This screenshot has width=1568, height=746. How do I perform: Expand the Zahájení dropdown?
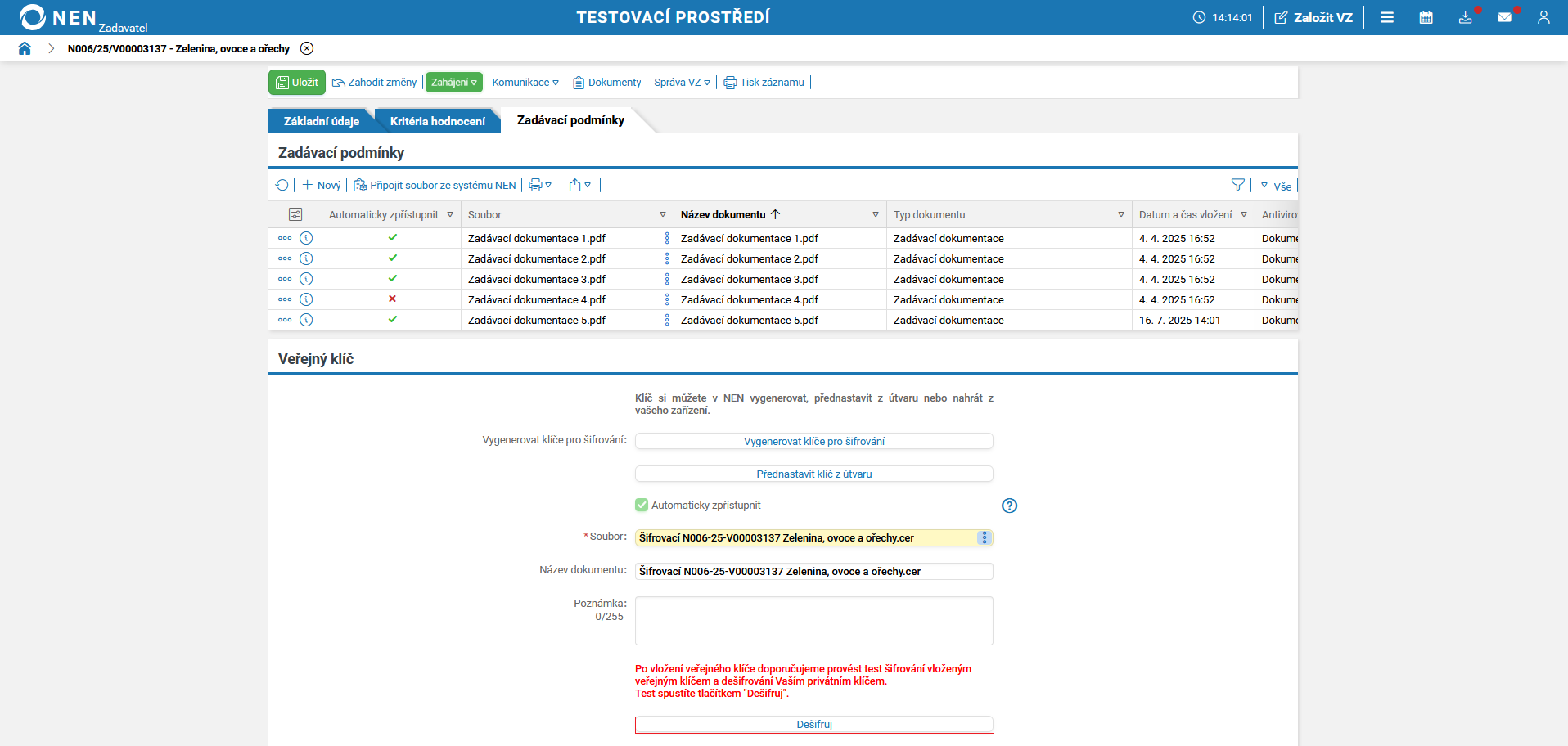click(x=454, y=83)
